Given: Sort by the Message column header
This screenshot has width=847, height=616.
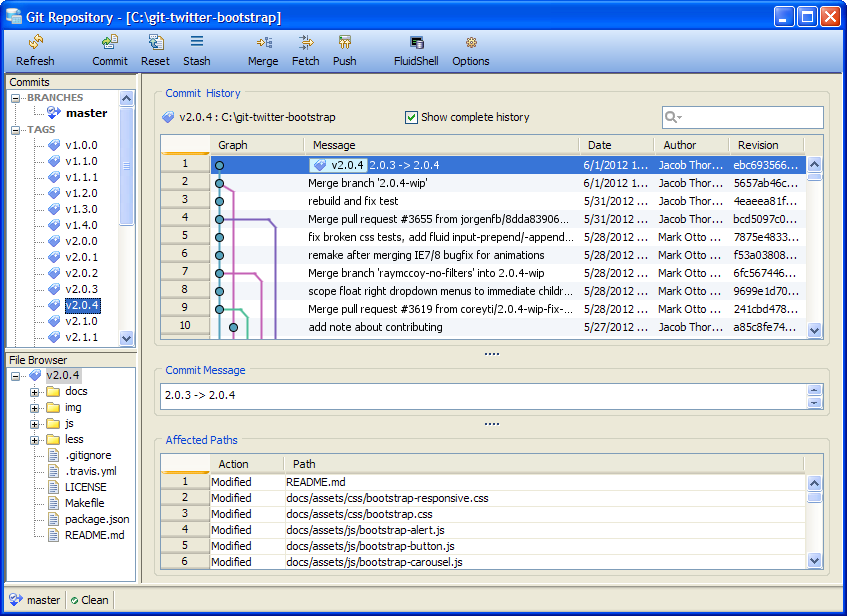Looking at the screenshot, I should pos(442,145).
